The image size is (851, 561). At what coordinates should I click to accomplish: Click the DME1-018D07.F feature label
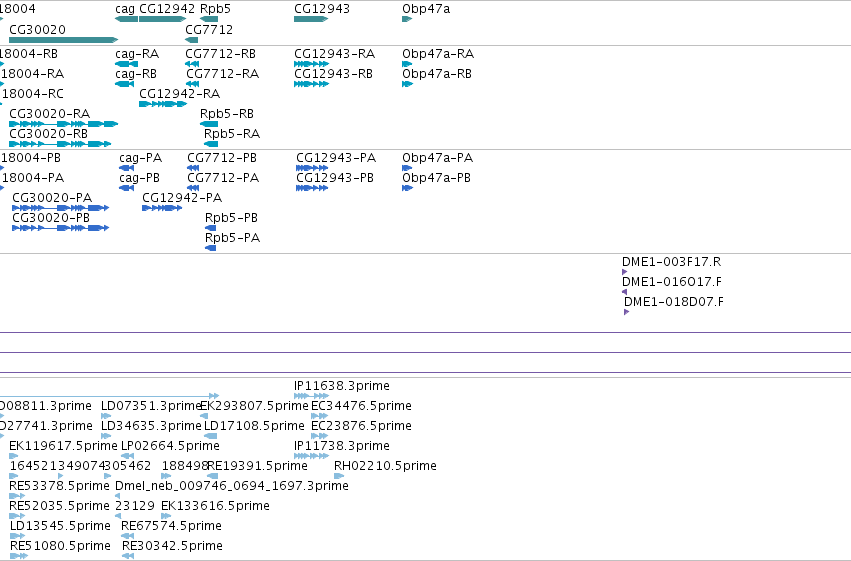point(674,302)
